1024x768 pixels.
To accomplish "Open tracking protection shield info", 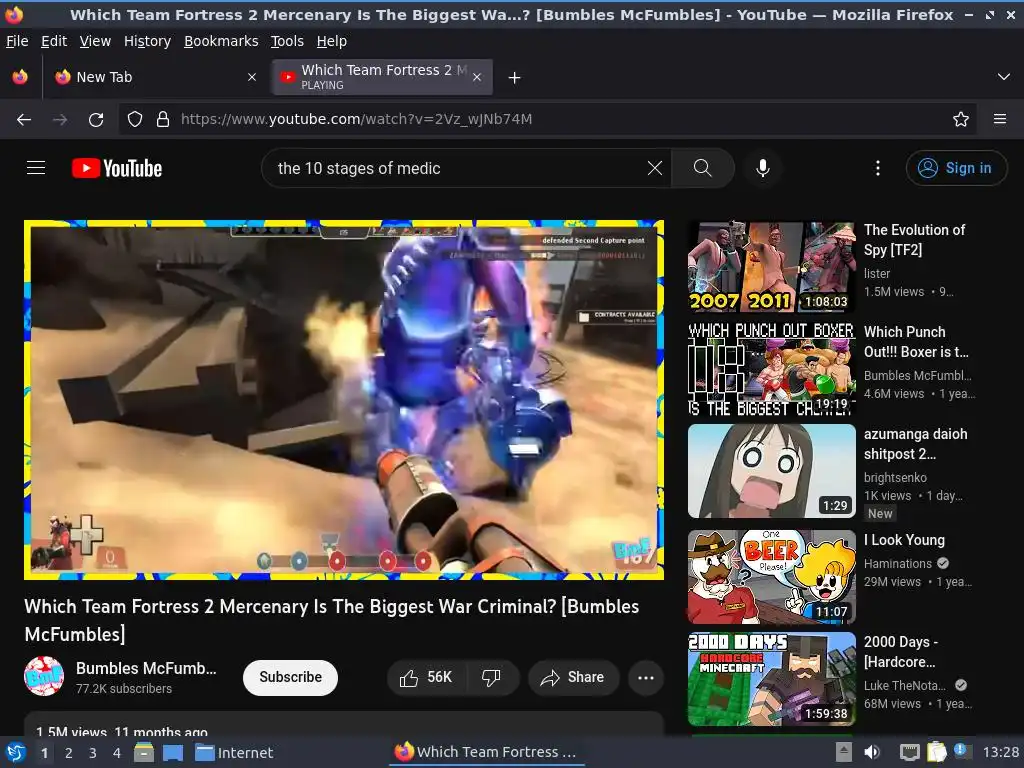I will click(135, 120).
